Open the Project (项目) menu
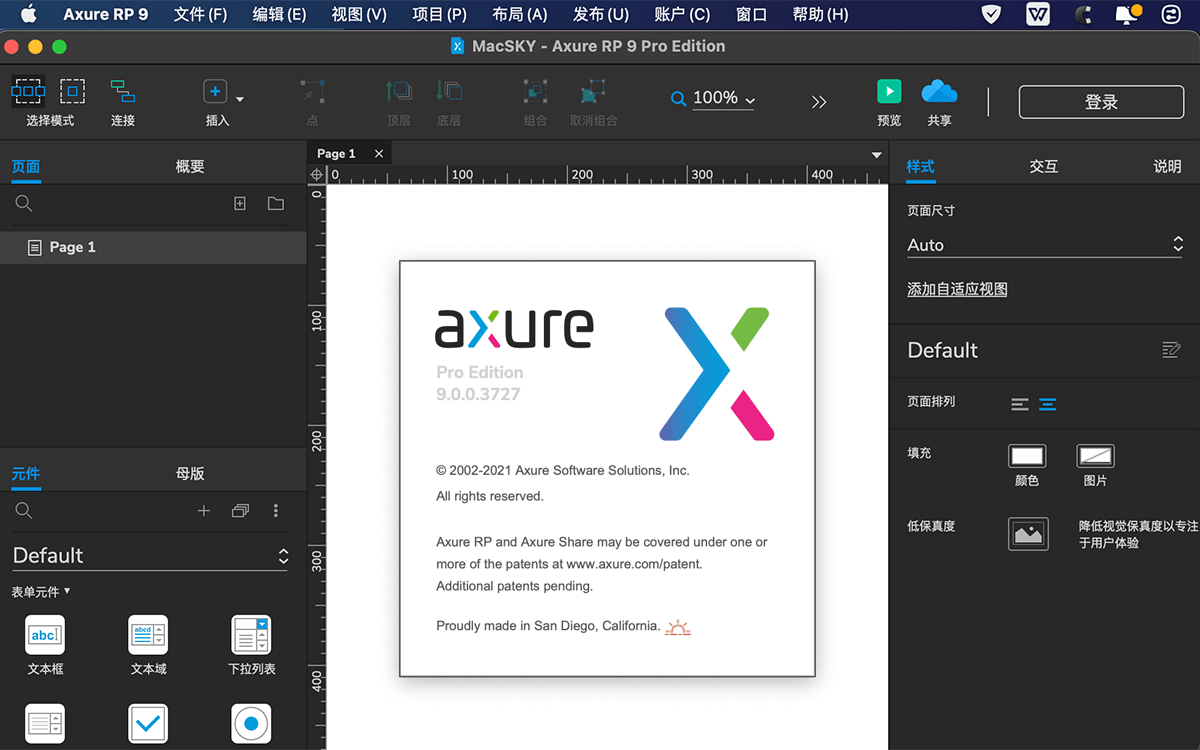1200x750 pixels. pos(439,14)
